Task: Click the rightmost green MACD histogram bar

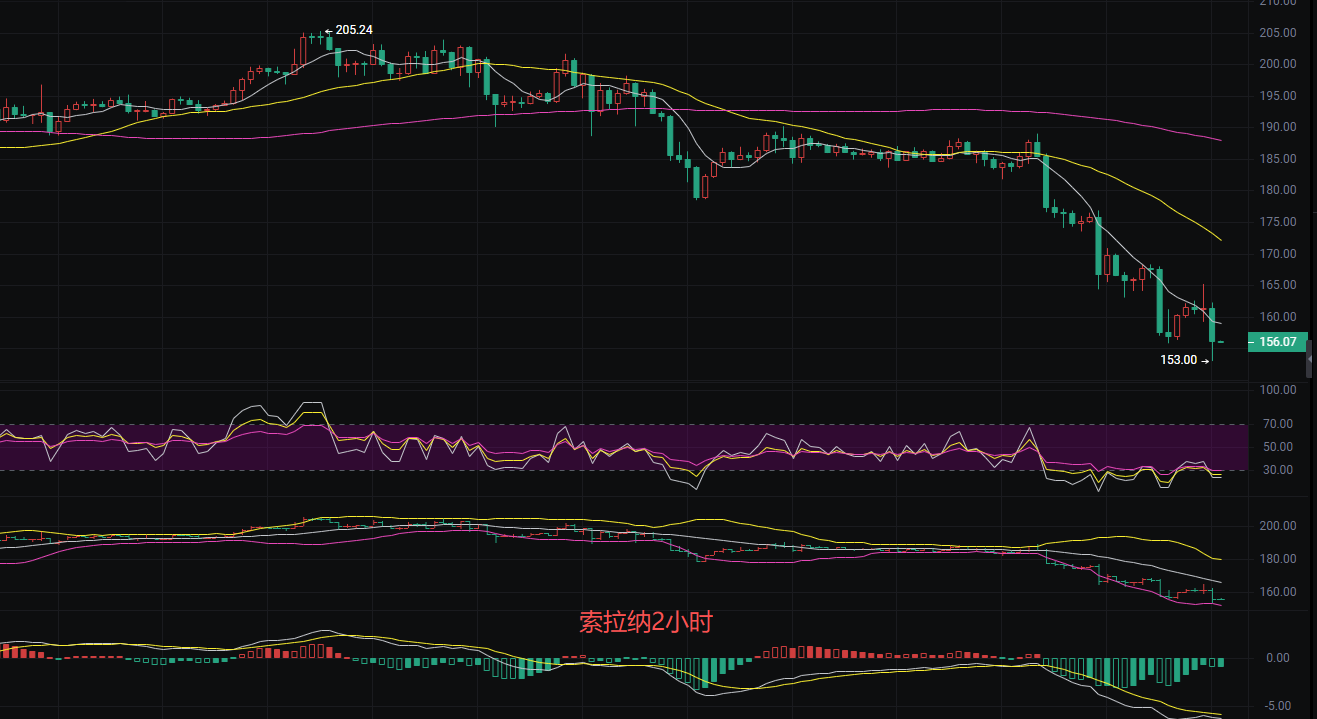Action: (x=1220, y=662)
